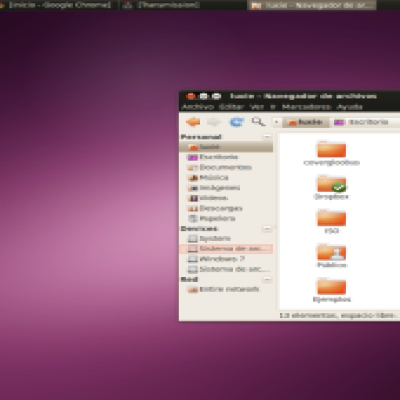Open Descargas in the sidebar
This screenshot has width=400, height=400.
(226, 208)
